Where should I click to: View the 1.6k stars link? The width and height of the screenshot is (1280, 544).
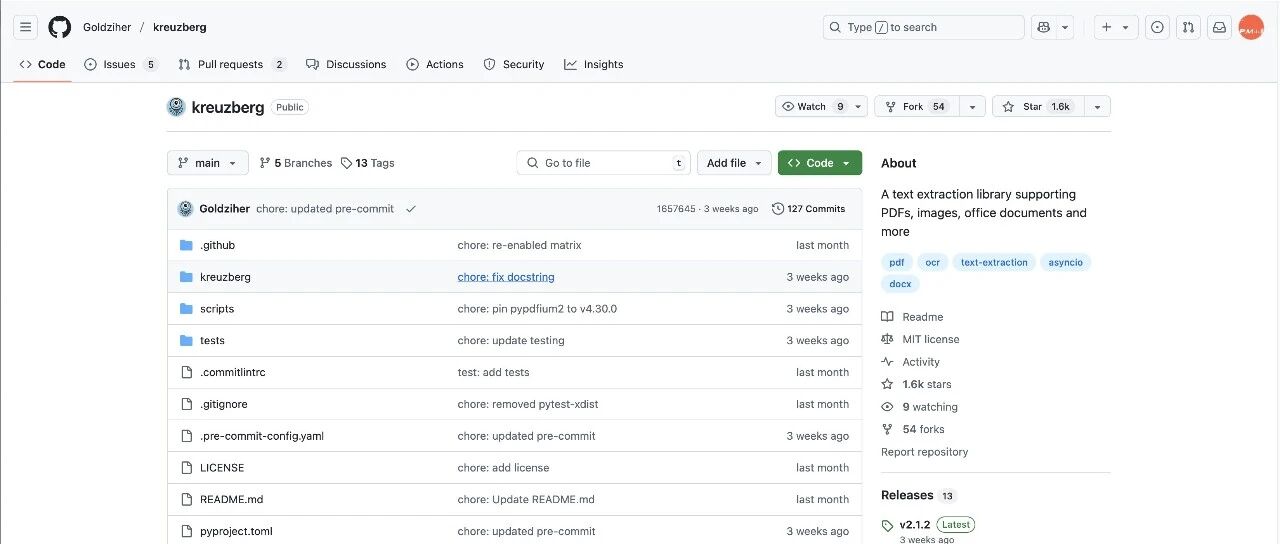916,384
